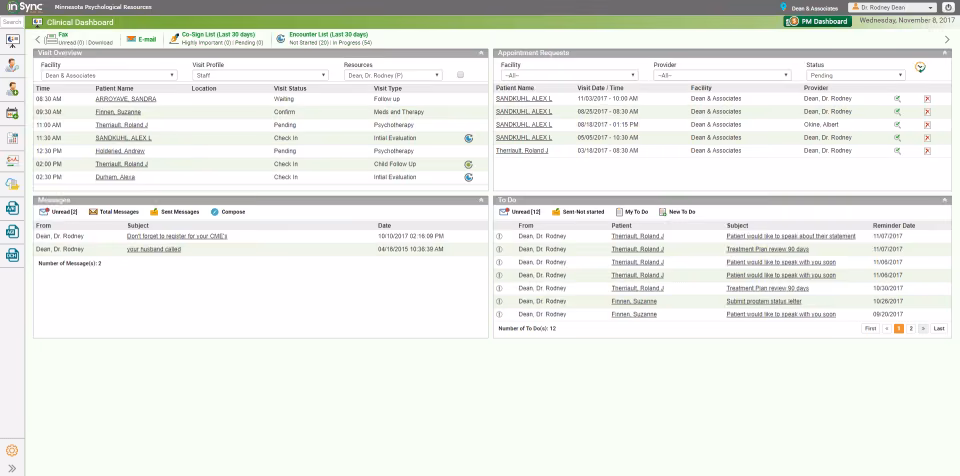The image size is (960, 476).
Task: Open encounter icon for Durheim 02:30 PM visit
Action: coord(469,178)
